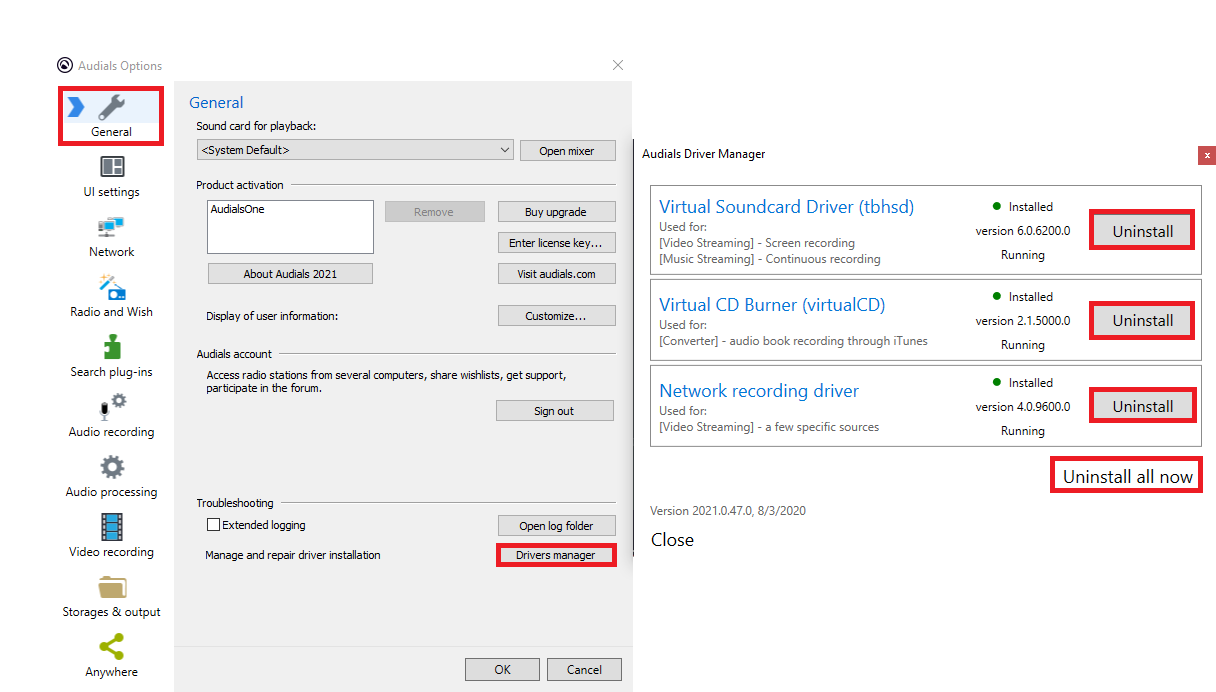1216x692 pixels.
Task: Enable the Extended logging checkbox
Action: pyautogui.click(x=213, y=524)
